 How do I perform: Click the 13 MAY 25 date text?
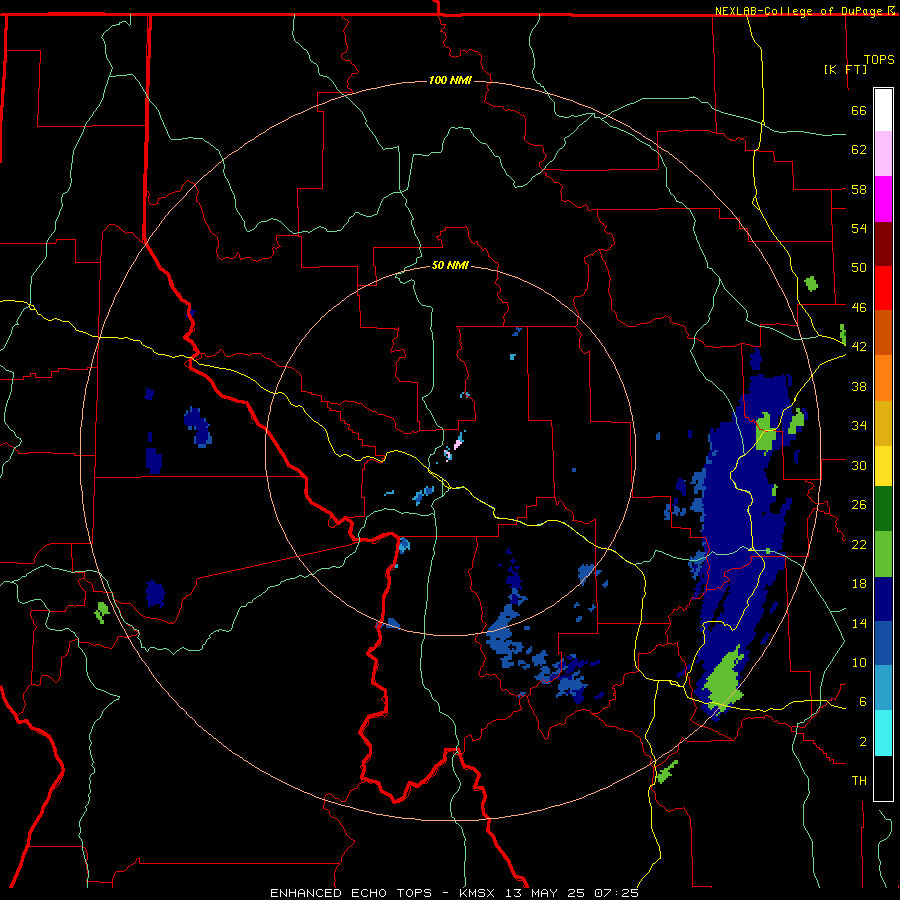point(545,893)
